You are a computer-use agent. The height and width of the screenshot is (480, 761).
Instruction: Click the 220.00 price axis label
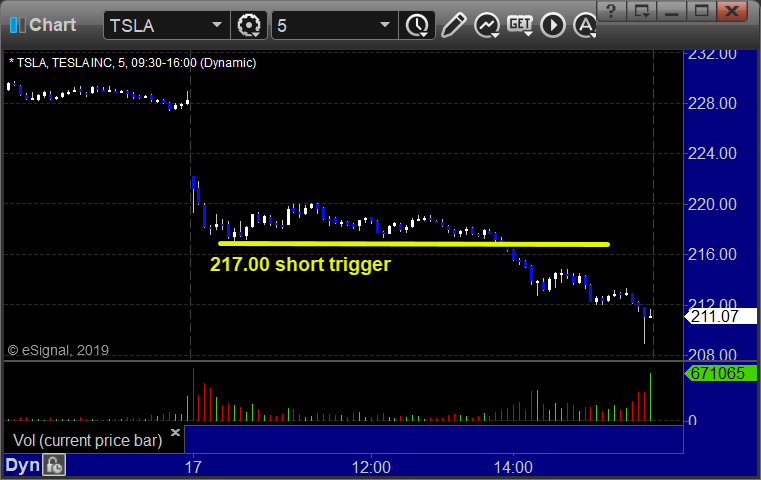[712, 204]
